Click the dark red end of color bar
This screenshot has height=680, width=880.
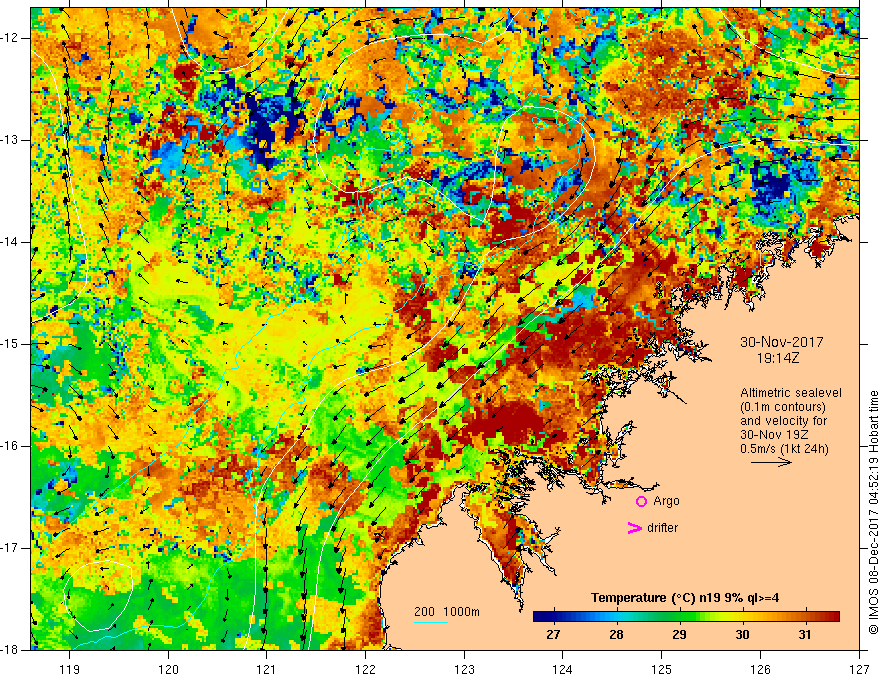point(833,617)
